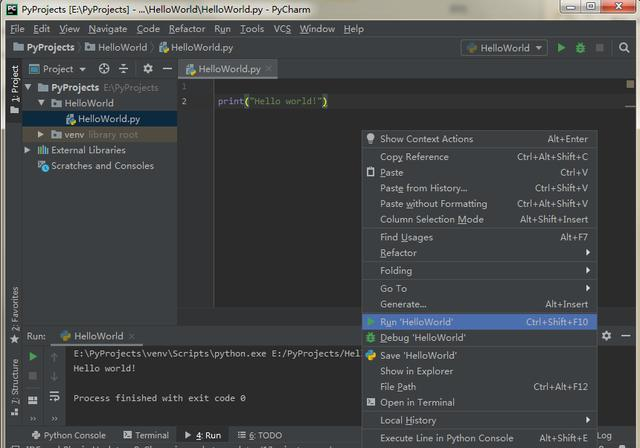Click the Collapse All icon in Project panel
Screen dimensions: 640x448
123,69
